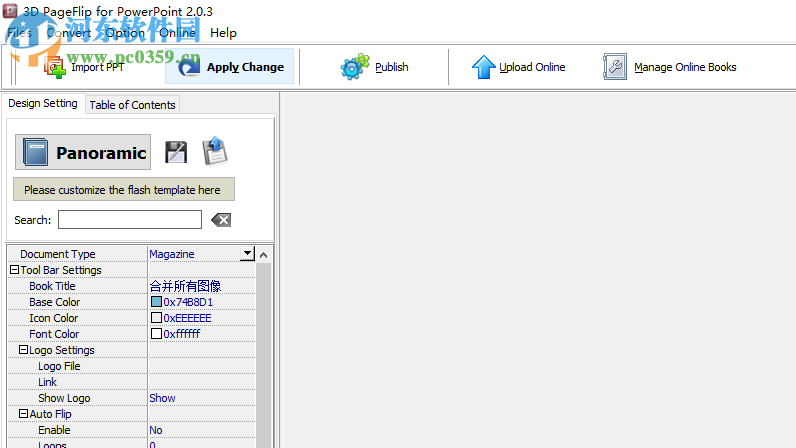Switch to Design Setting tab

pyautogui.click(x=43, y=104)
